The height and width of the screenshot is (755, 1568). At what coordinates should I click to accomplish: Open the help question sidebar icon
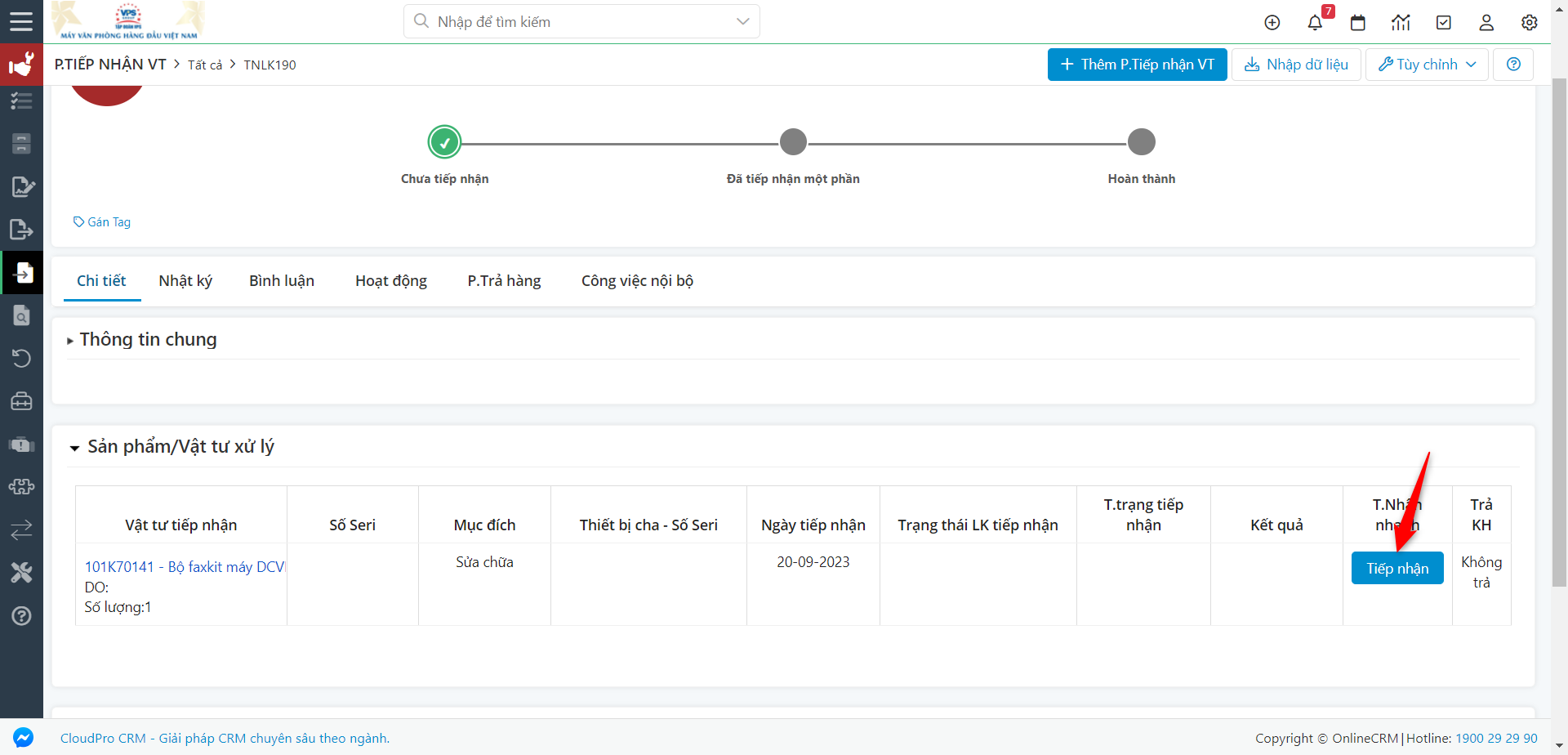pyautogui.click(x=21, y=615)
